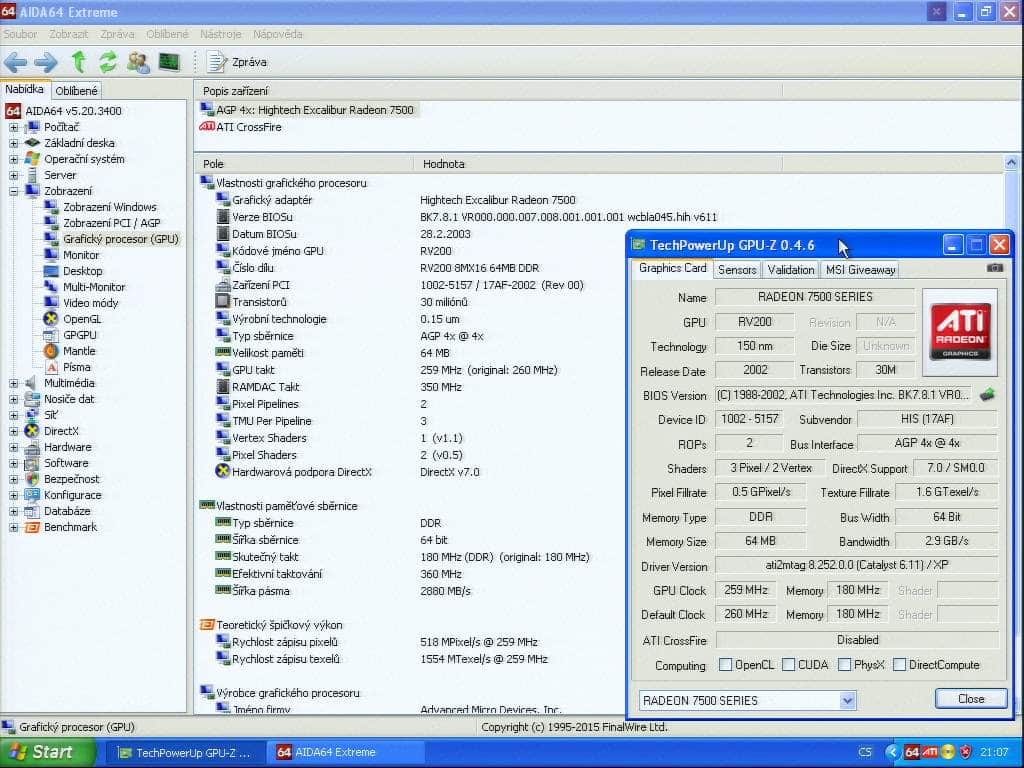
Task: Open the users management toolbar icon
Action: (x=138, y=62)
